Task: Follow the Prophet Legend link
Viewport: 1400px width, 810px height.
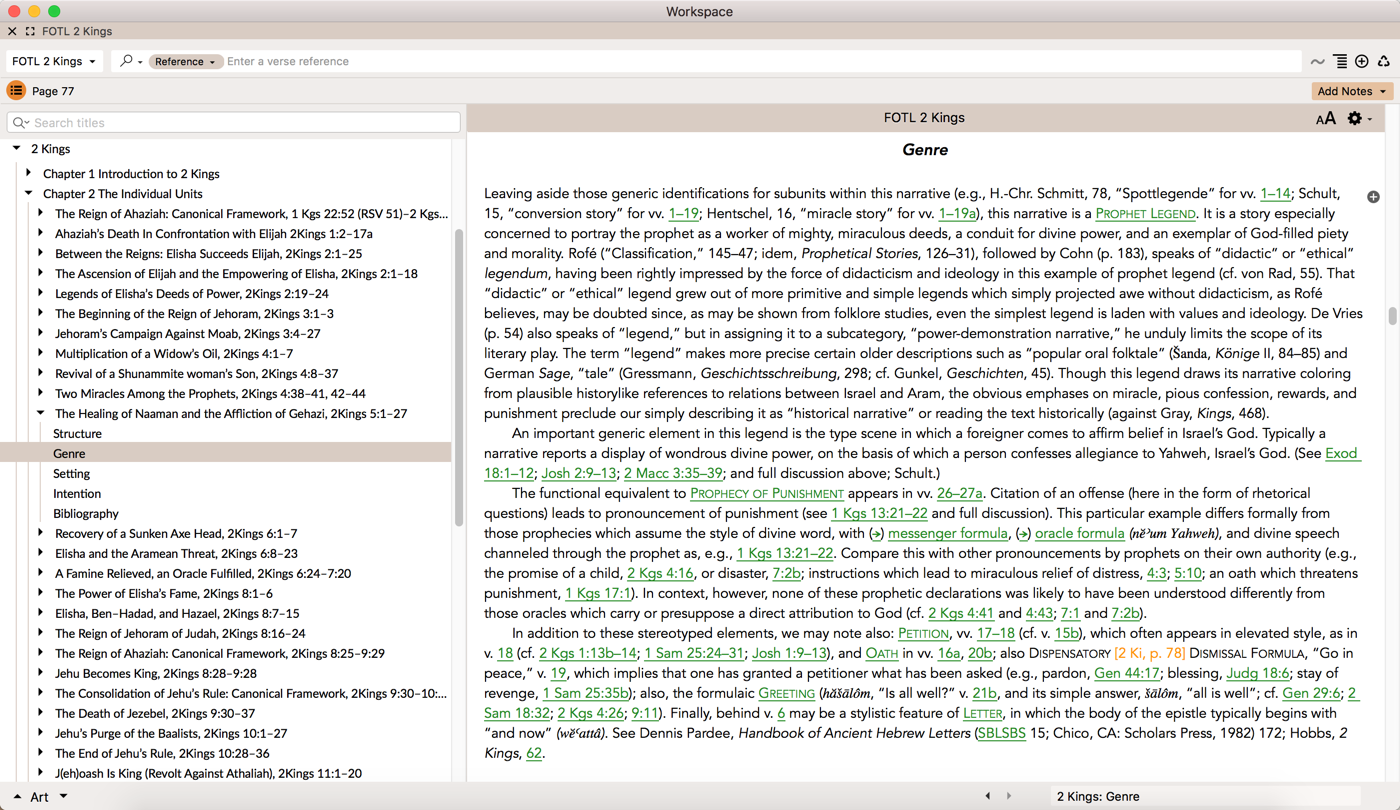Action: tap(1145, 214)
